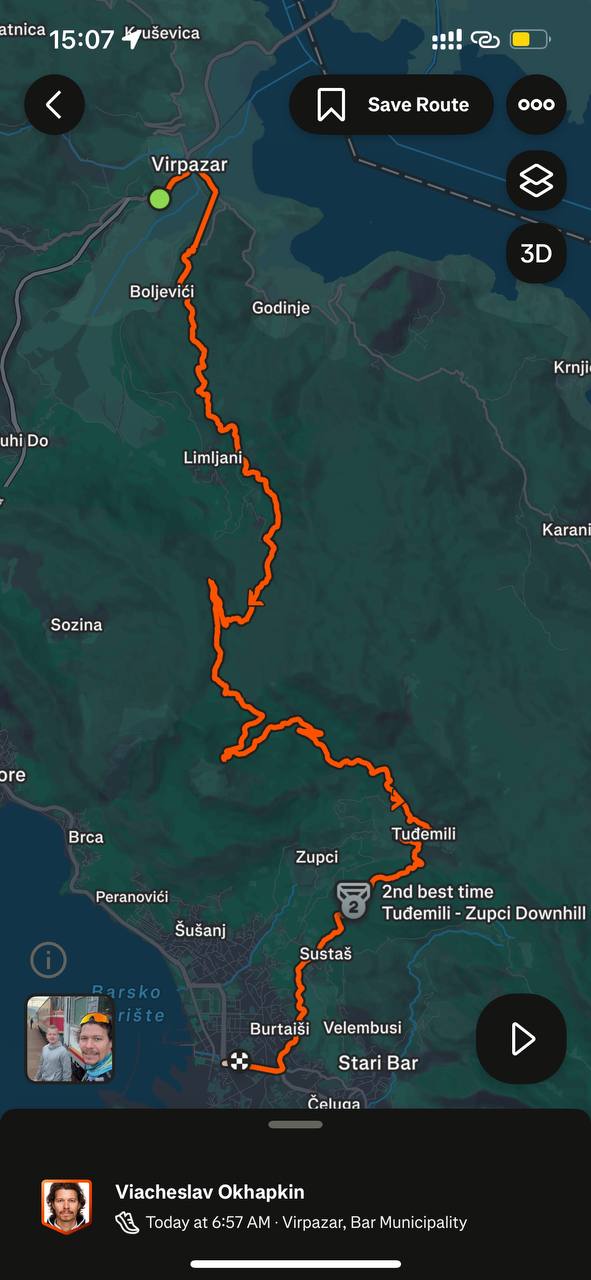Tap the Stari Bar map label
Image resolution: width=591 pixels, height=1280 pixels.
378,1063
